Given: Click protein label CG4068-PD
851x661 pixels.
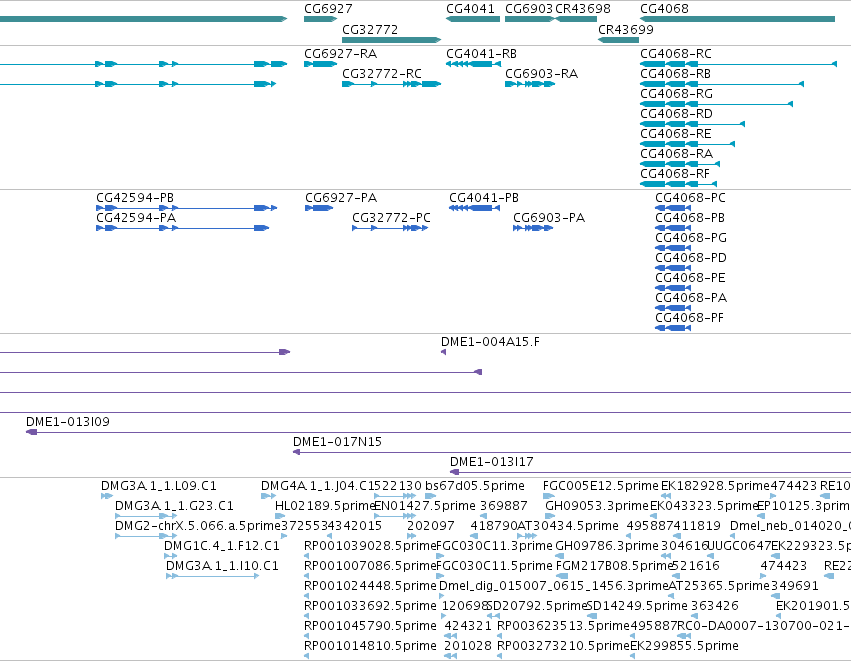Looking at the screenshot, I should (x=691, y=258).
